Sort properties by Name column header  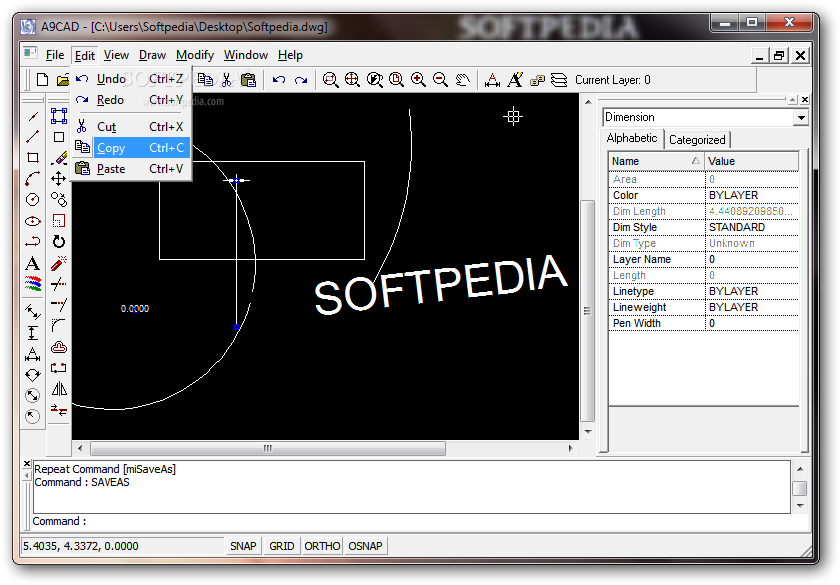(656, 161)
